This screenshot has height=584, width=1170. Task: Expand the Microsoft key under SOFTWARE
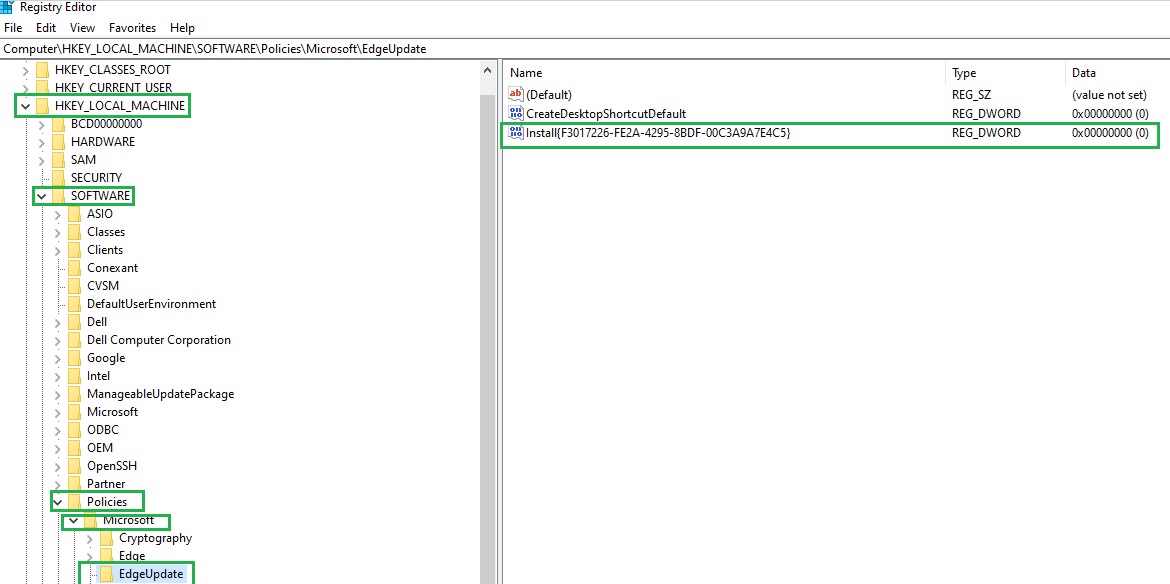click(58, 412)
